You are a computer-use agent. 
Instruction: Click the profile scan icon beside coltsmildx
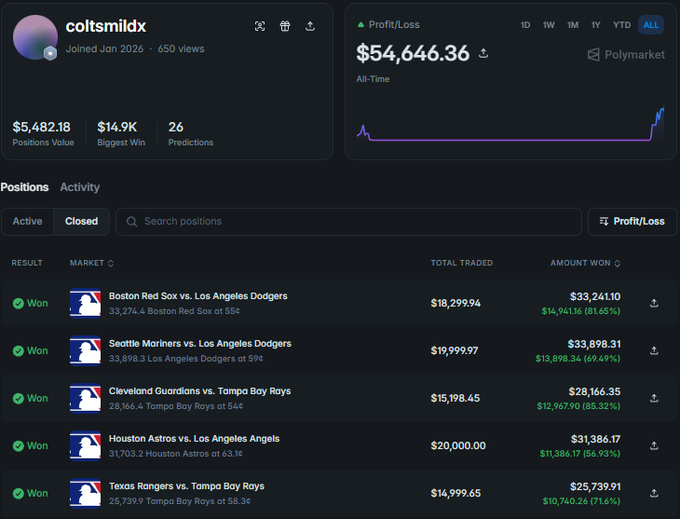click(x=260, y=26)
